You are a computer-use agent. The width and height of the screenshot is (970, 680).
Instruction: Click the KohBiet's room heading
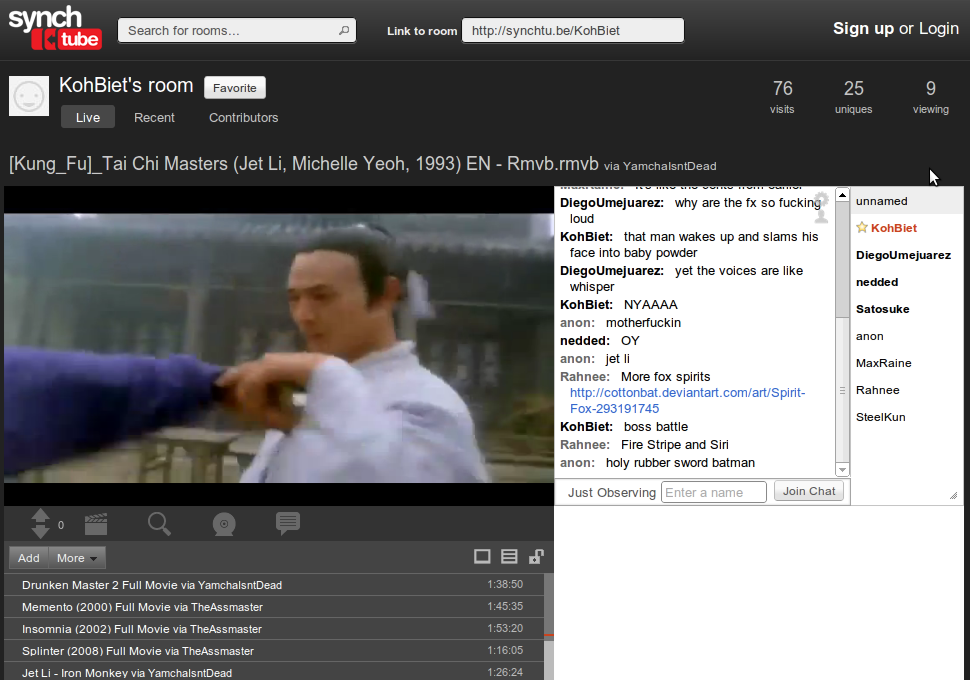[126, 85]
